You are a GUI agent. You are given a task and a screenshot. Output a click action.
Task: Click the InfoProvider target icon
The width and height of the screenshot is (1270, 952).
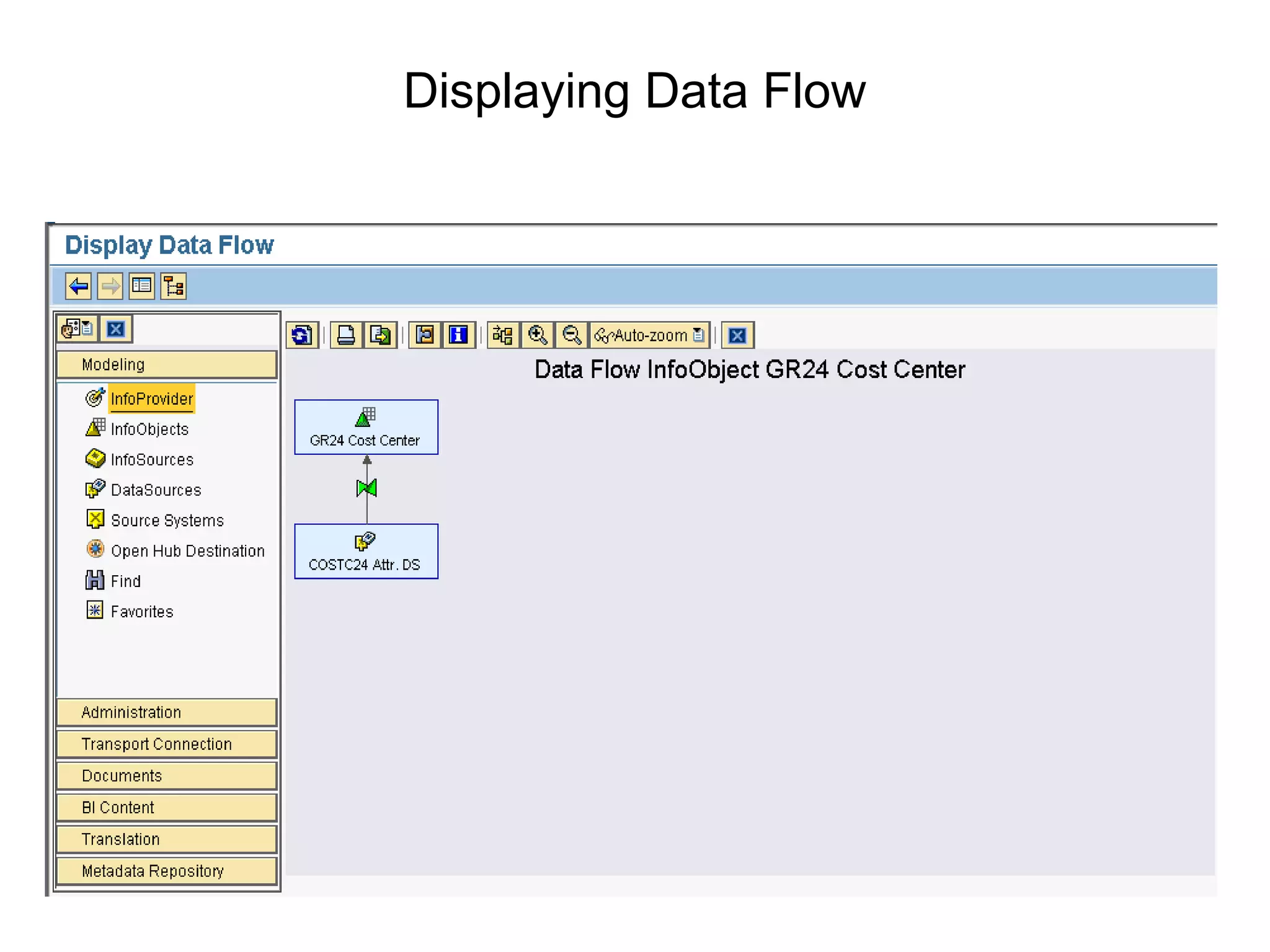tap(95, 397)
